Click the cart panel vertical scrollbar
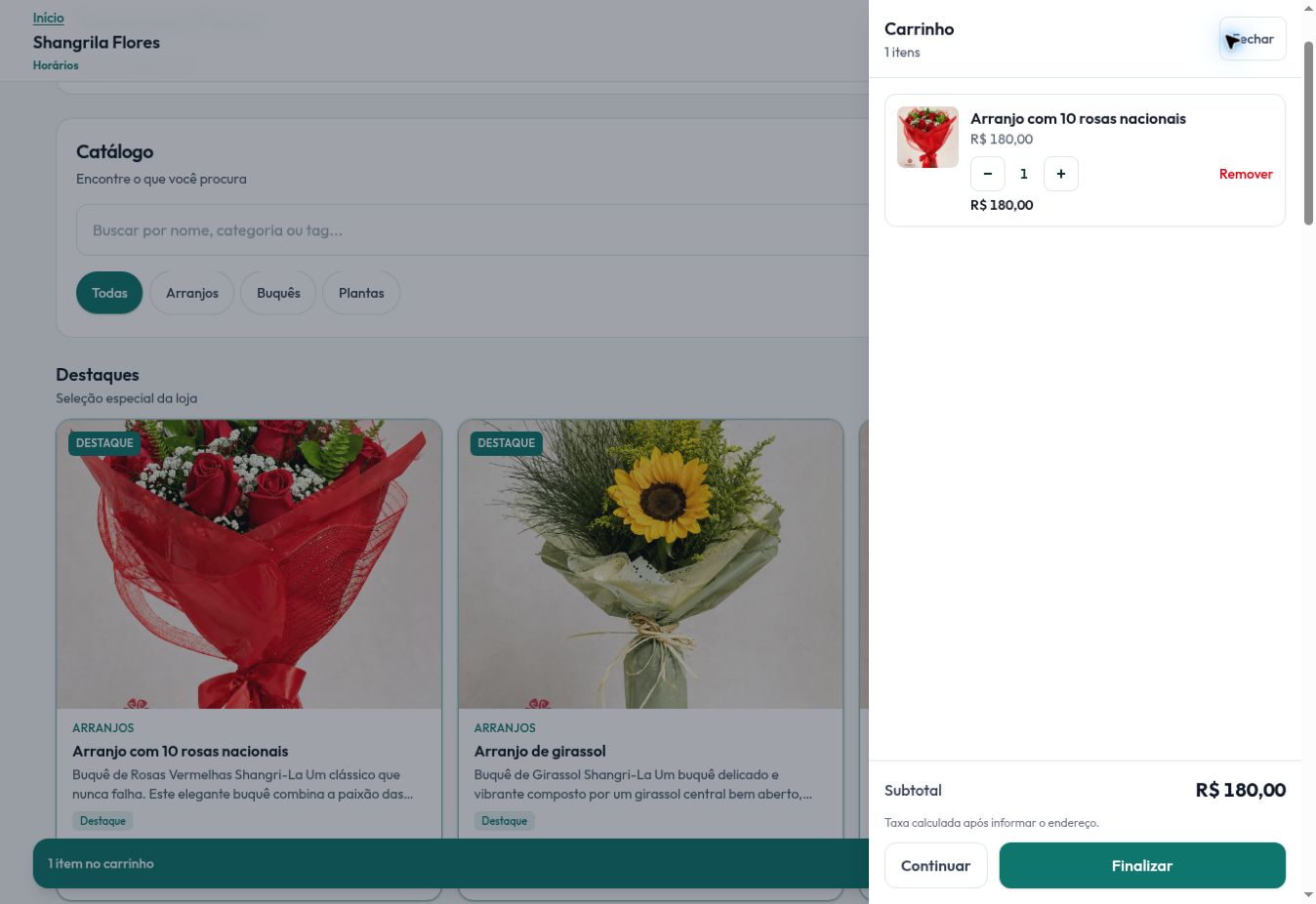The image size is (1316, 904). (x=1308, y=132)
